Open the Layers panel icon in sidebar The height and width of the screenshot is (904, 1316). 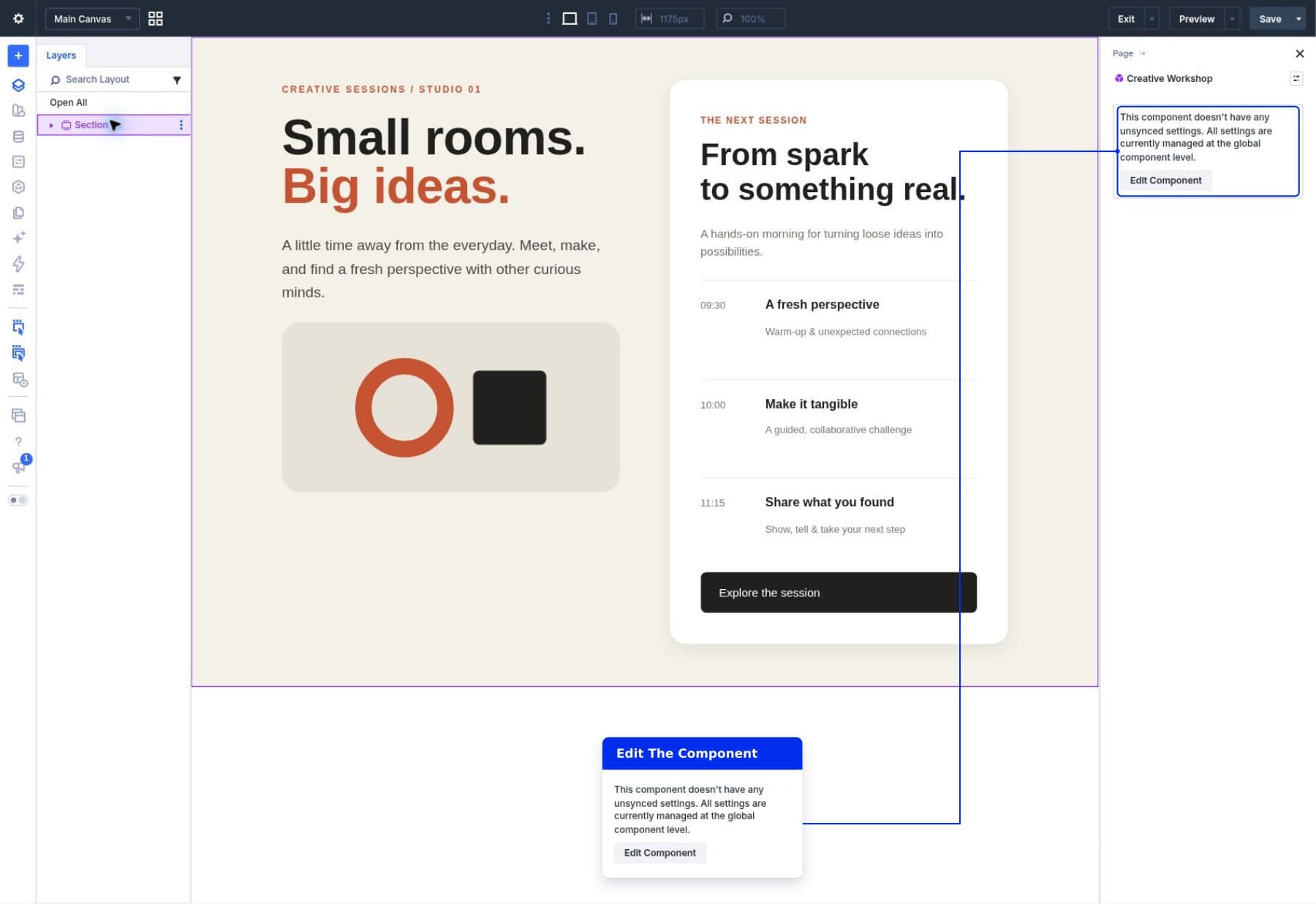18,85
